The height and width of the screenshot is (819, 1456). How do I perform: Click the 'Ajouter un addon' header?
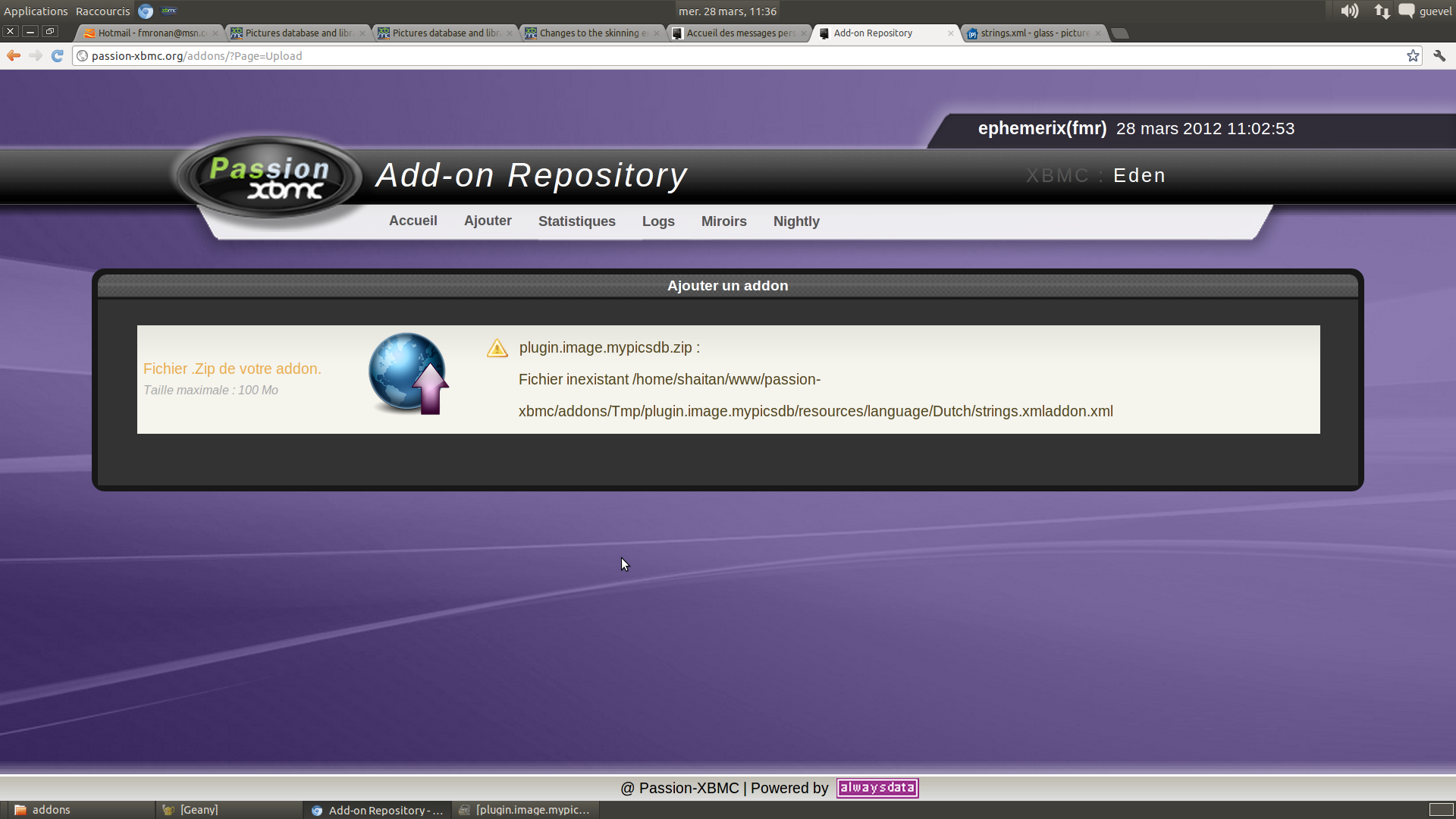(727, 286)
